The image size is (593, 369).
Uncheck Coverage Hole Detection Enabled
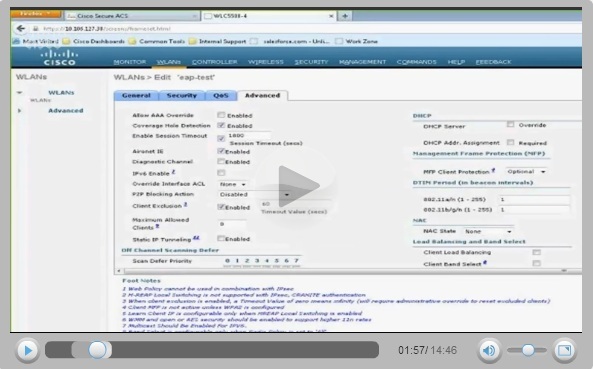point(221,125)
